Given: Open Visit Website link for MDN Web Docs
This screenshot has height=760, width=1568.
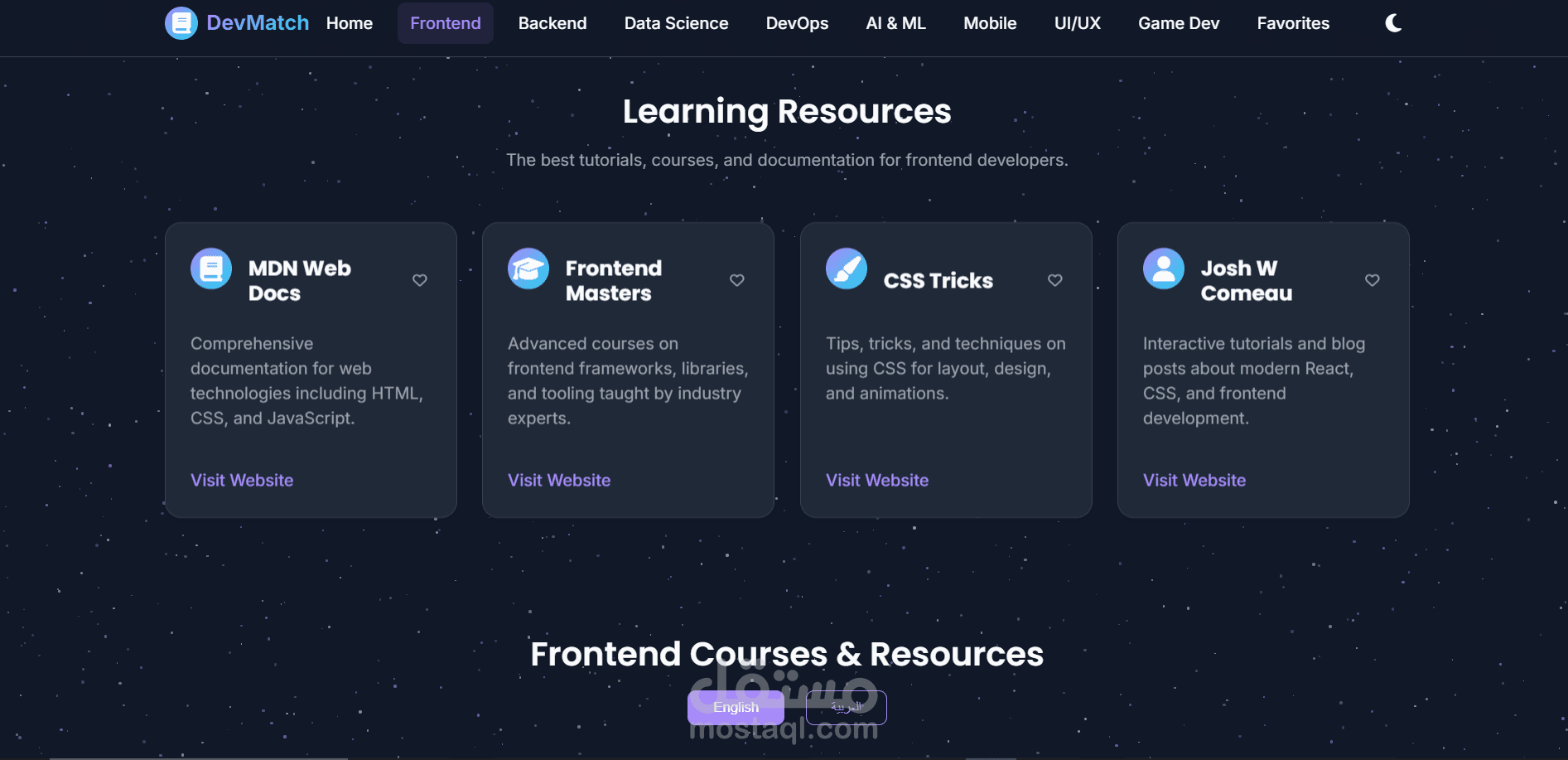Looking at the screenshot, I should point(242,481).
